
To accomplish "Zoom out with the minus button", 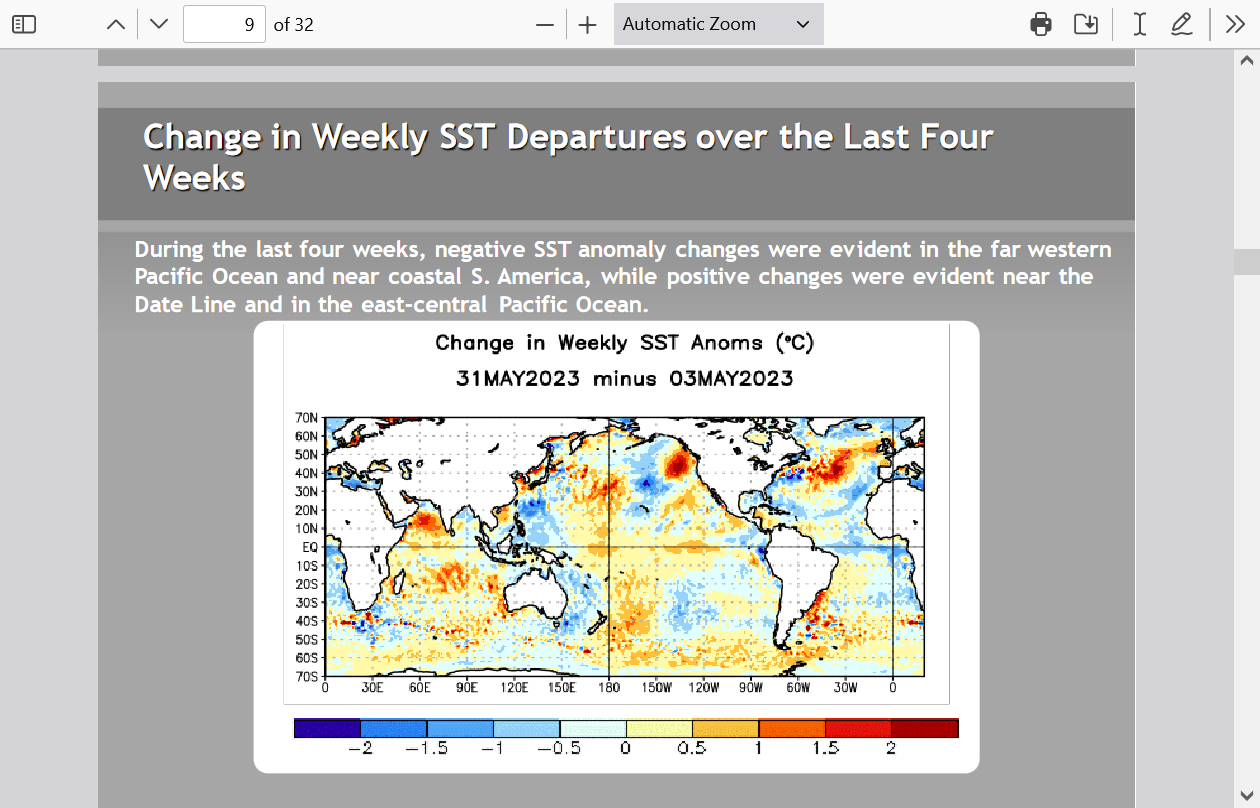I will click(x=545, y=24).
